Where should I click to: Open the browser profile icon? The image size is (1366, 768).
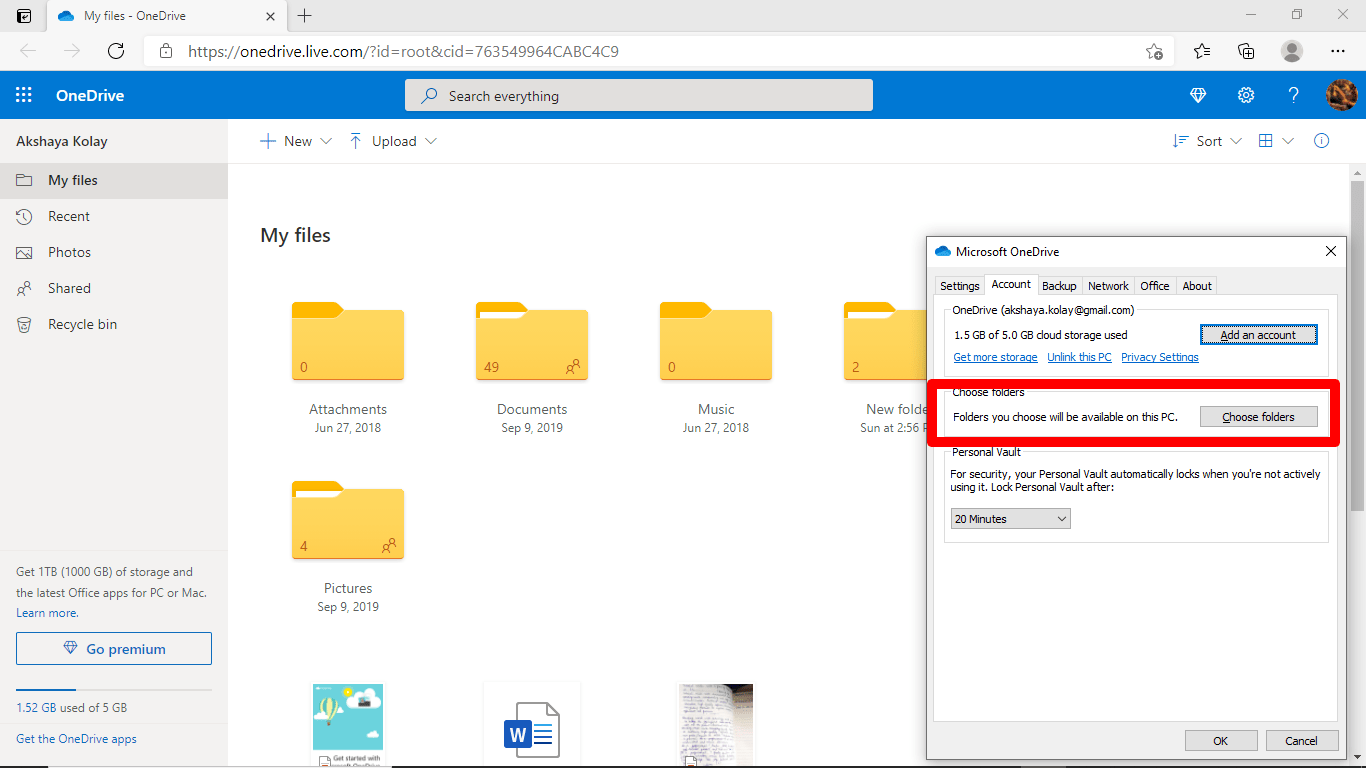[1292, 51]
